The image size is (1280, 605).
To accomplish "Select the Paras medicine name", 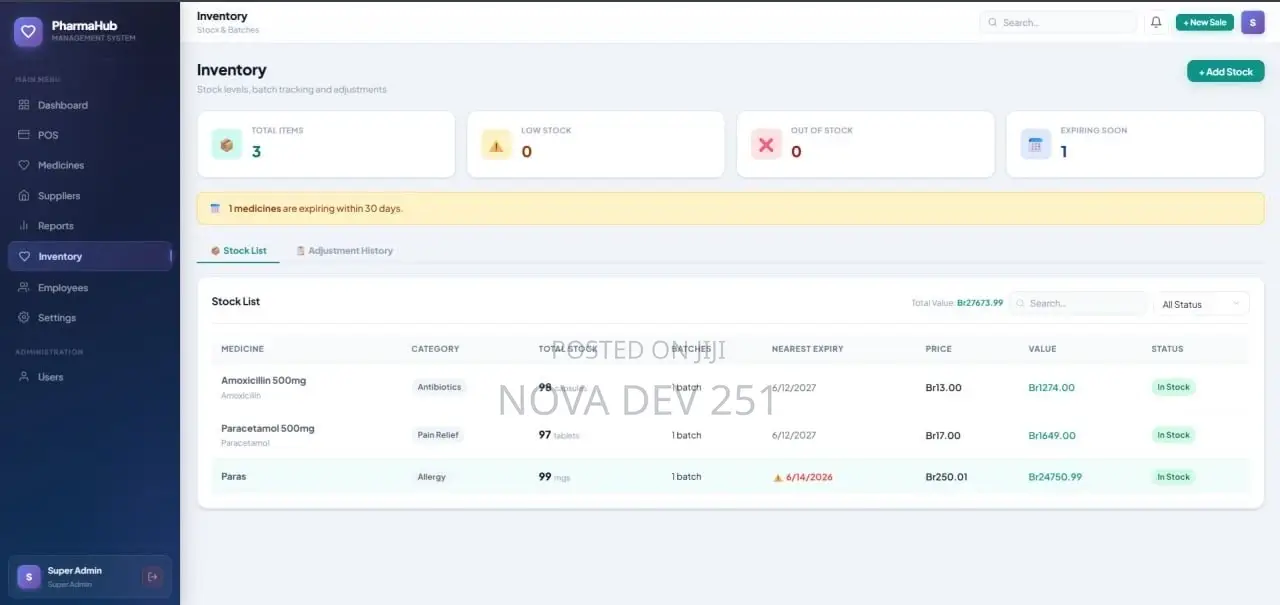I will [234, 477].
